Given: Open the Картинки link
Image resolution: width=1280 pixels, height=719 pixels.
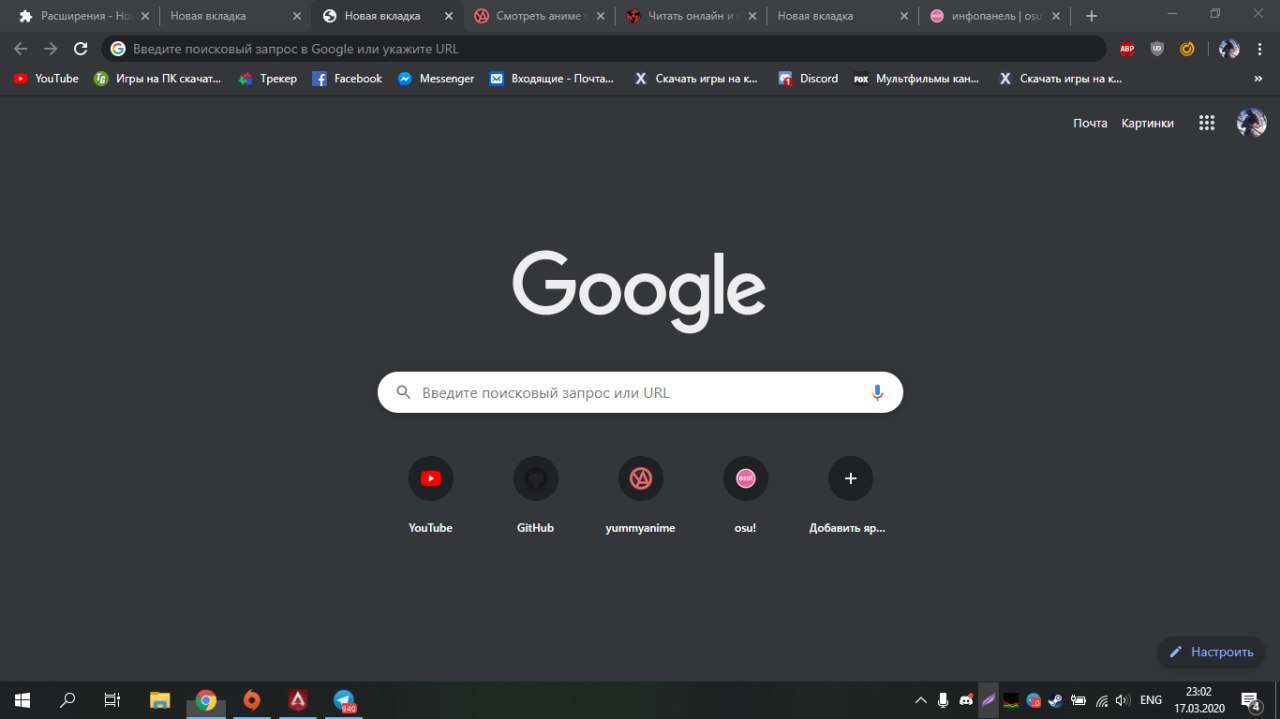Looking at the screenshot, I should point(1147,123).
